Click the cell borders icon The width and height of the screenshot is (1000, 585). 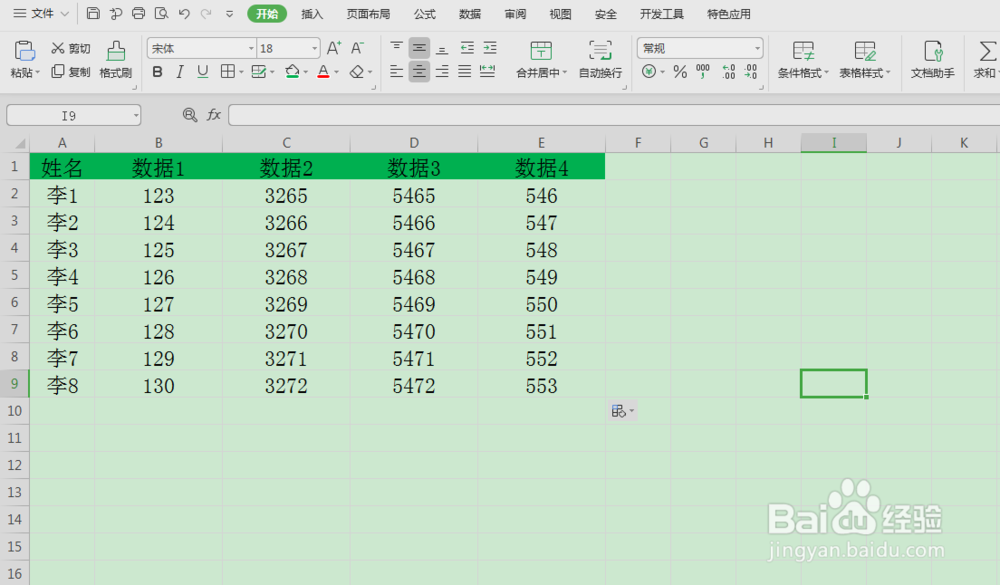pyautogui.click(x=228, y=72)
